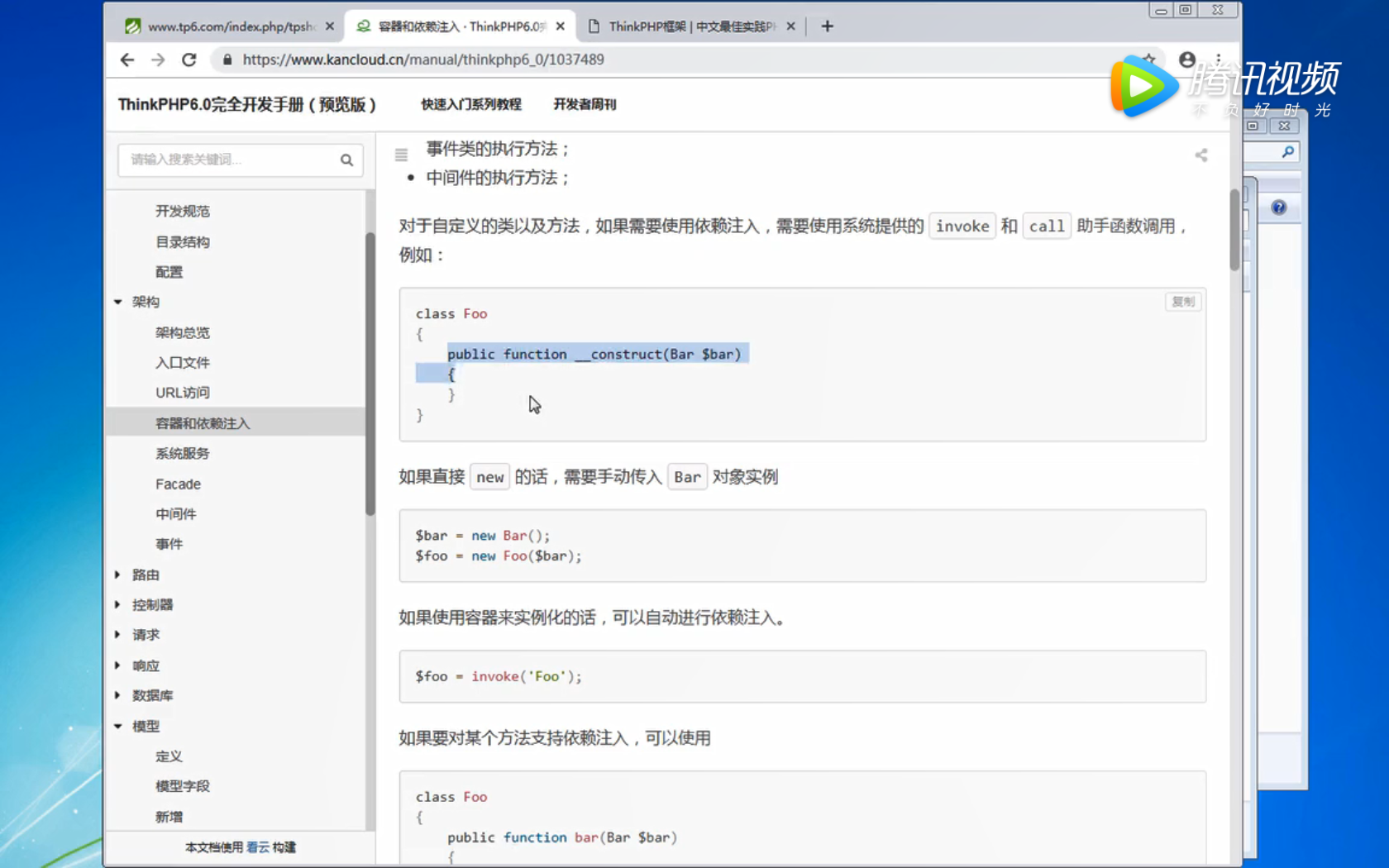Click the share icon at top right of article

1201,155
